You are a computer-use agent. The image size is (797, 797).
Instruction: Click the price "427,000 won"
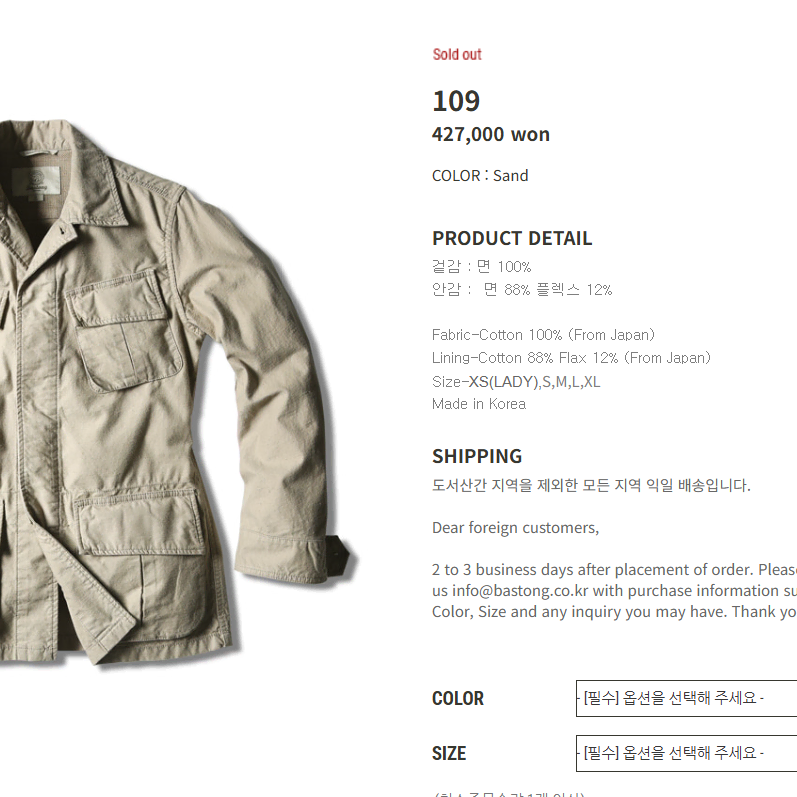point(491,134)
